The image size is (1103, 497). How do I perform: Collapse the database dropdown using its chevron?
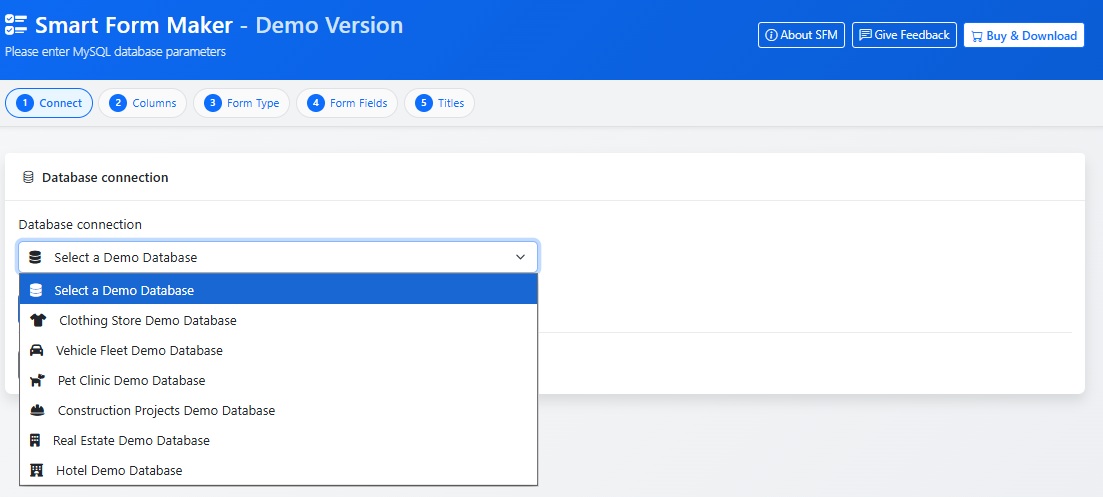point(521,257)
